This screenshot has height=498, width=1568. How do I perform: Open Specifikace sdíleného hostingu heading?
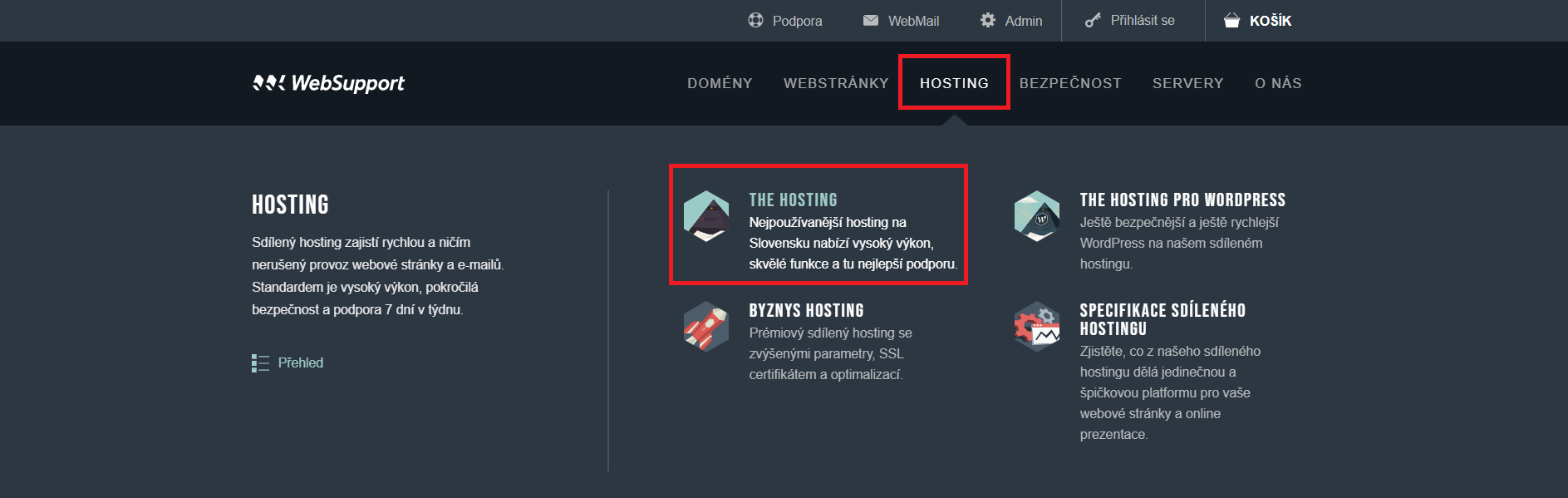coord(1162,319)
